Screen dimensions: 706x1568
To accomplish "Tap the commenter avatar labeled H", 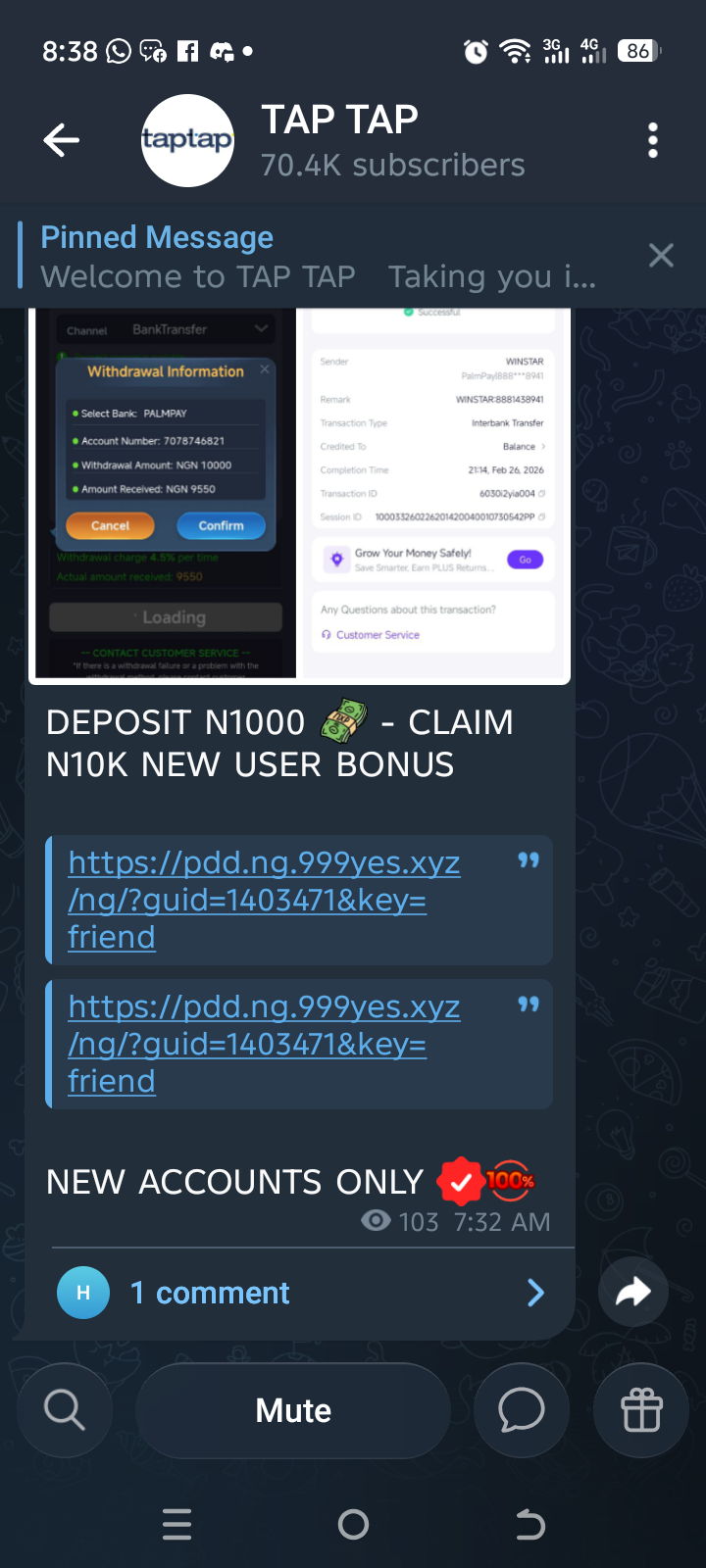I will [x=83, y=1293].
